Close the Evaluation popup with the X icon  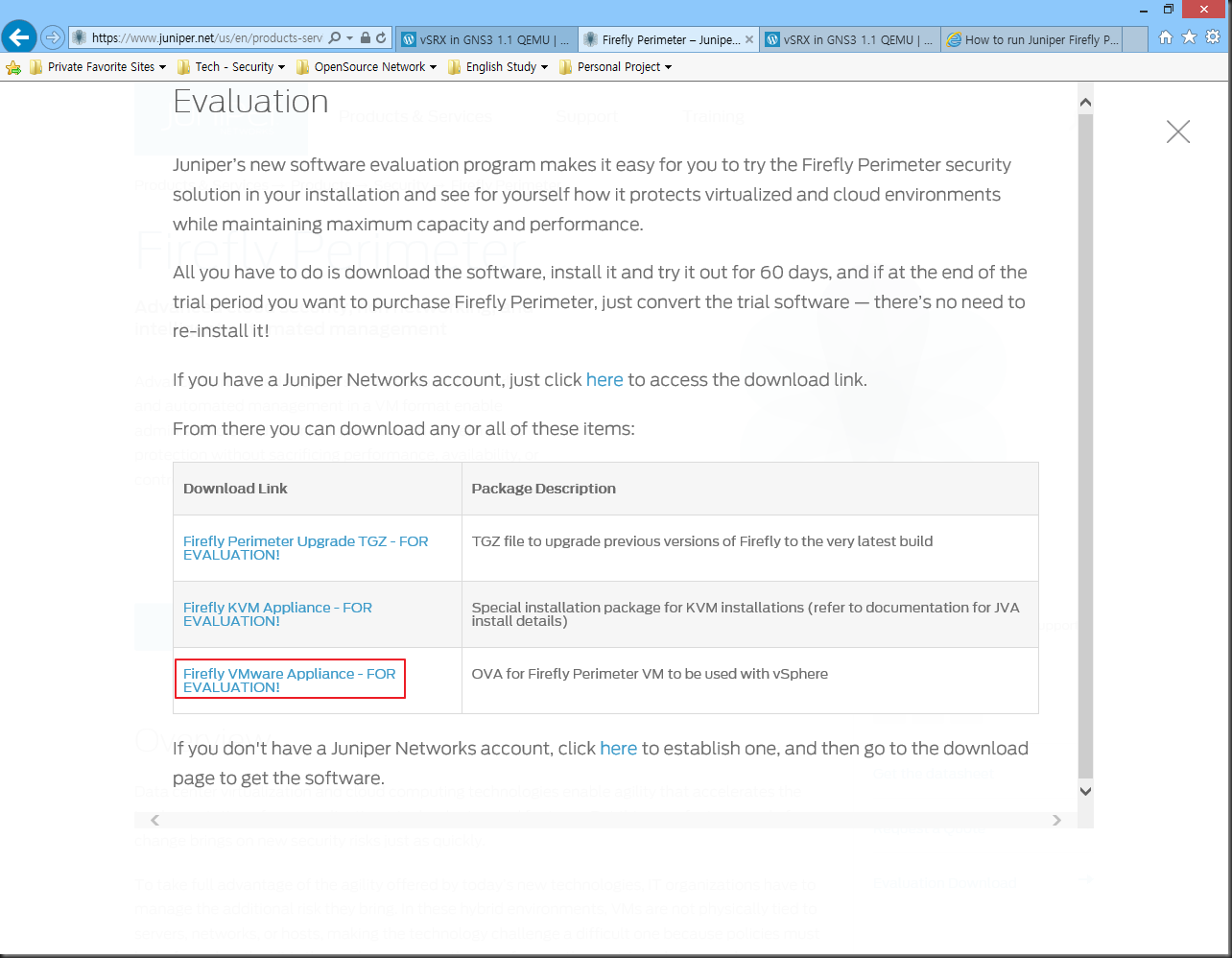[x=1178, y=132]
